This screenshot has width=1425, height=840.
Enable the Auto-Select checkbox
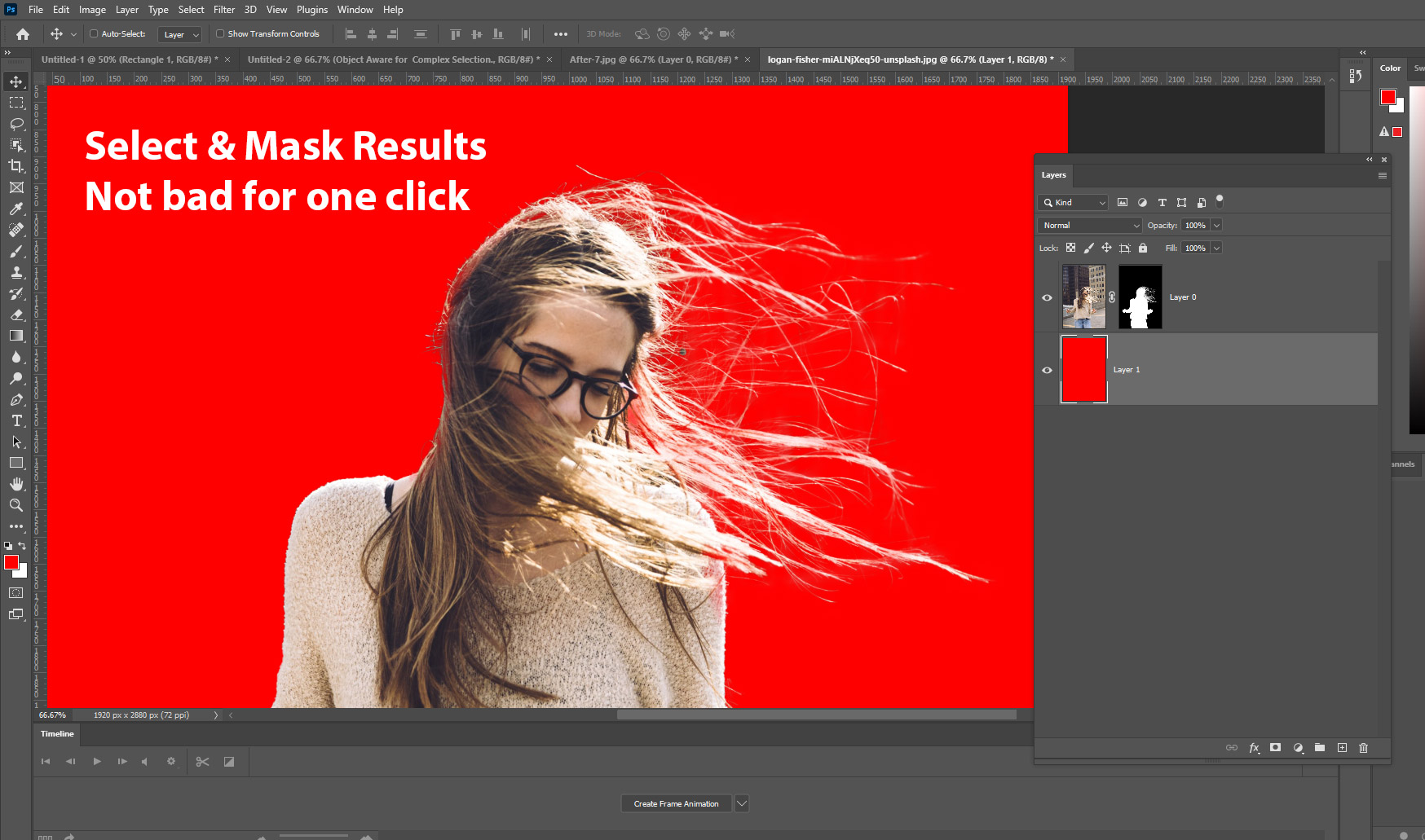point(94,34)
